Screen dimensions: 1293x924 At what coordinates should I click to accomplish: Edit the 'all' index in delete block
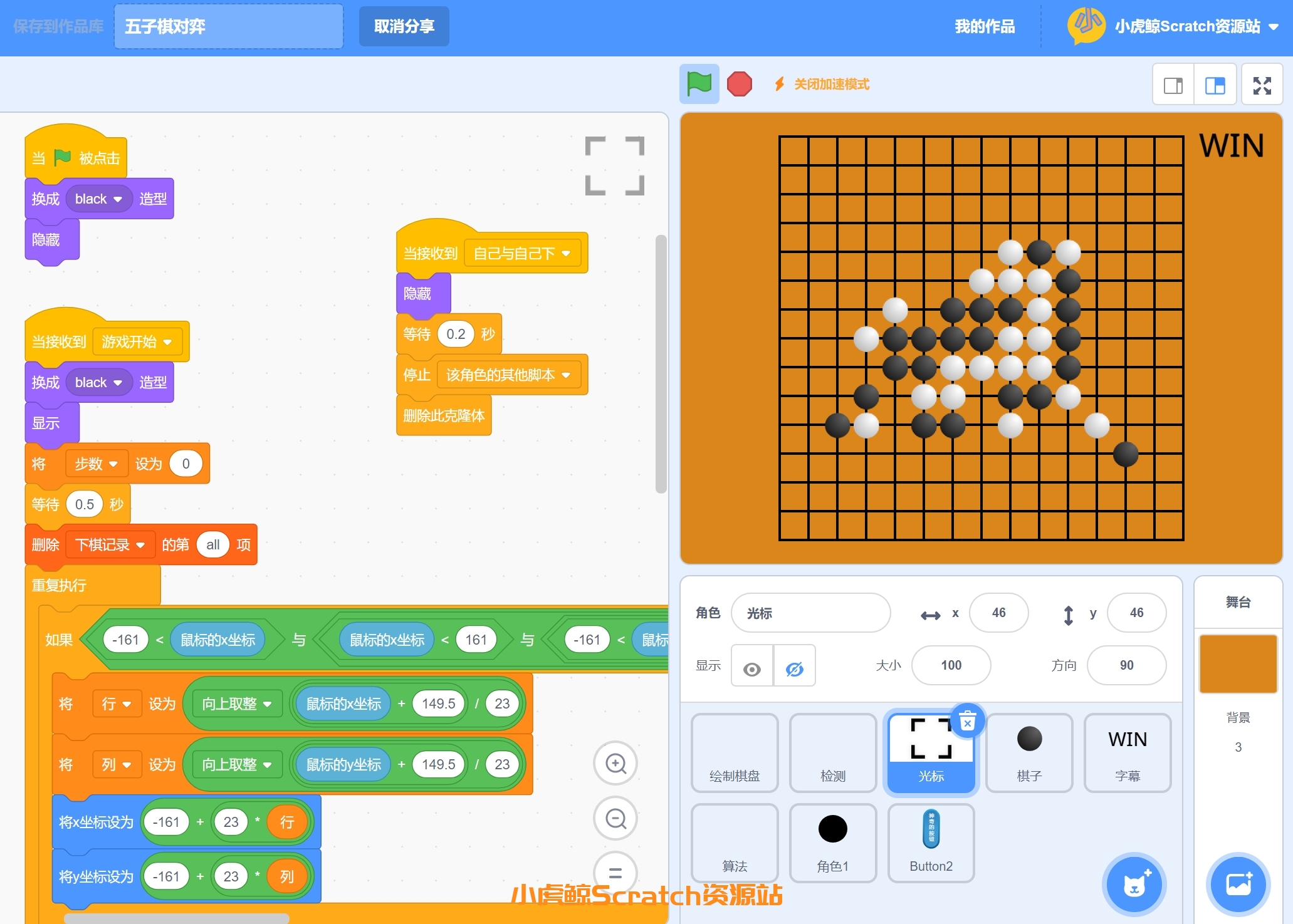213,544
